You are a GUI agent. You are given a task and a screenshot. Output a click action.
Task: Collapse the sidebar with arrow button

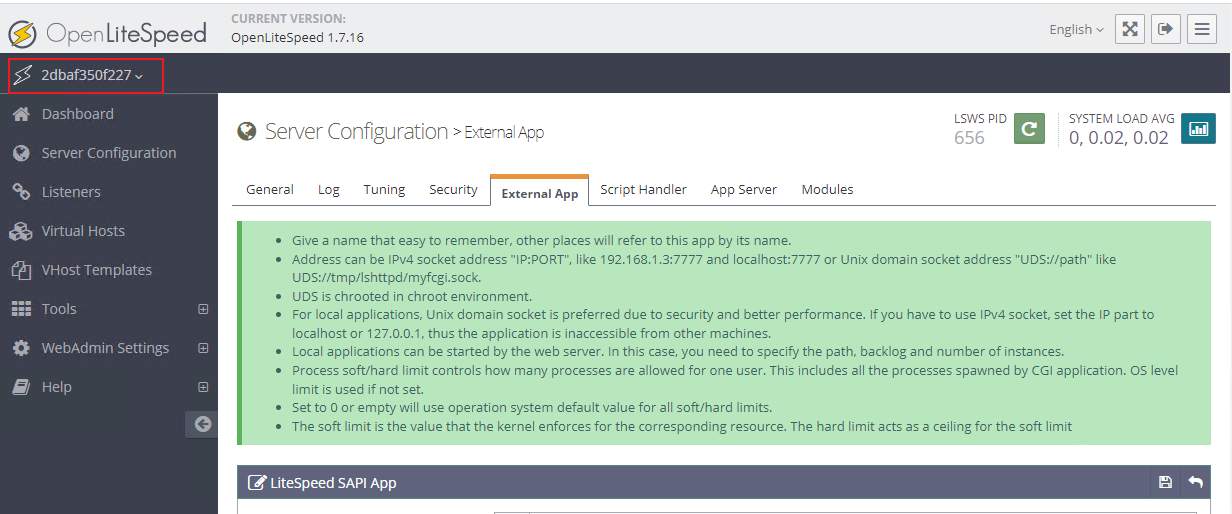pyautogui.click(x=202, y=424)
